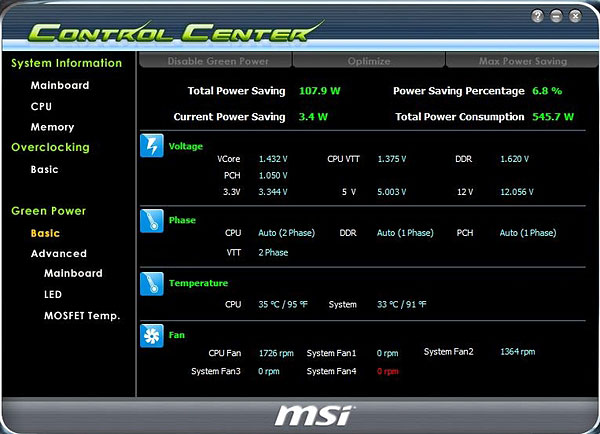Open the CPU page in sidebar
The width and height of the screenshot is (600, 434).
click(x=41, y=106)
